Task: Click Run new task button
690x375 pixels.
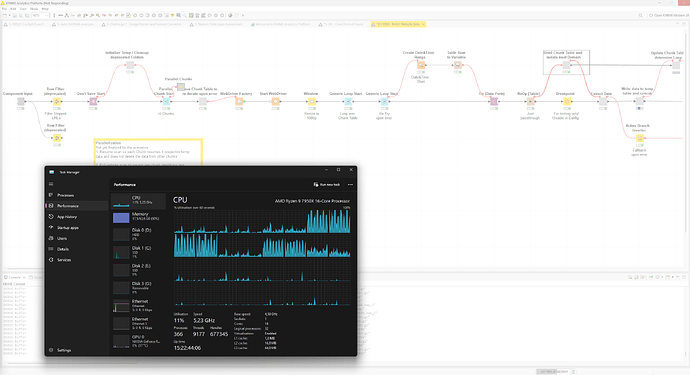Action: tap(327, 184)
